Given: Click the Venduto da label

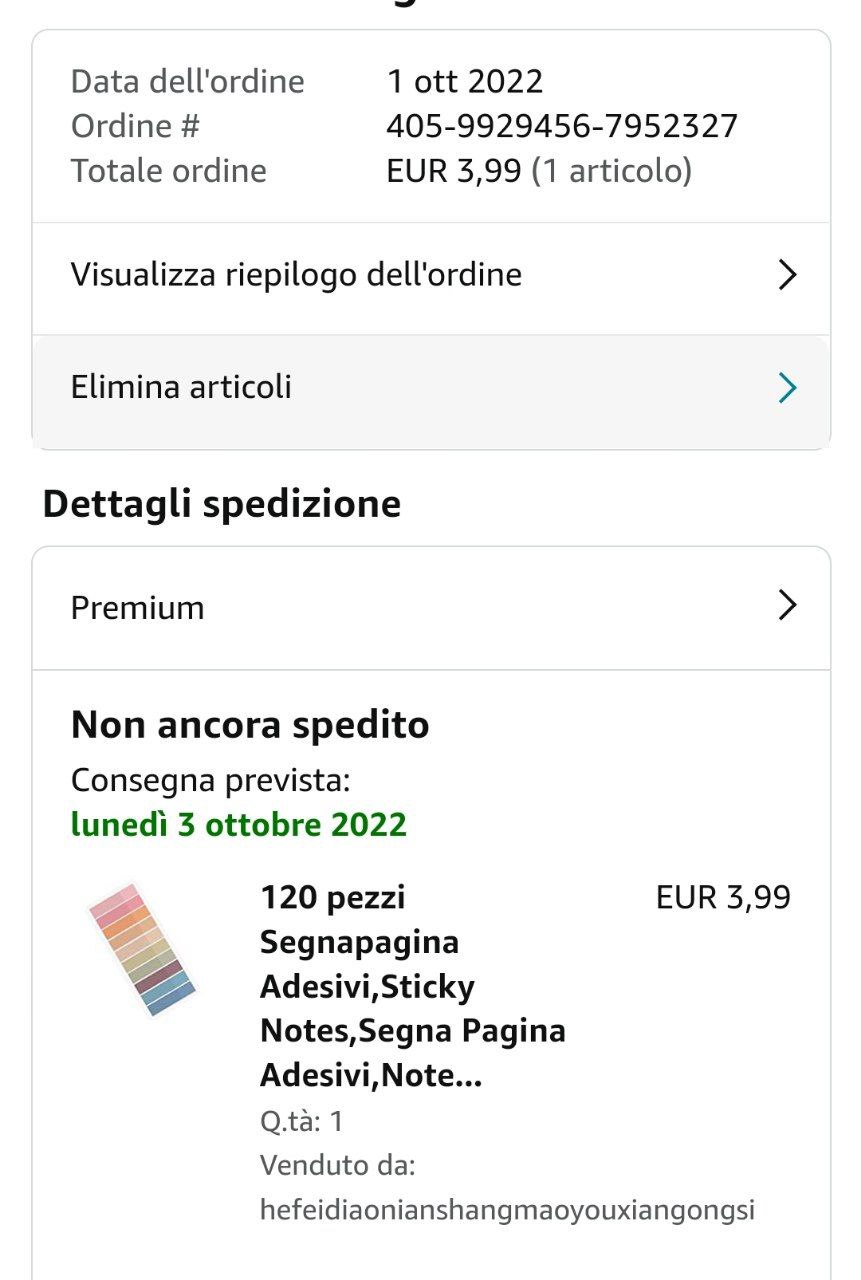Looking at the screenshot, I should pyautogui.click(x=337, y=1165).
